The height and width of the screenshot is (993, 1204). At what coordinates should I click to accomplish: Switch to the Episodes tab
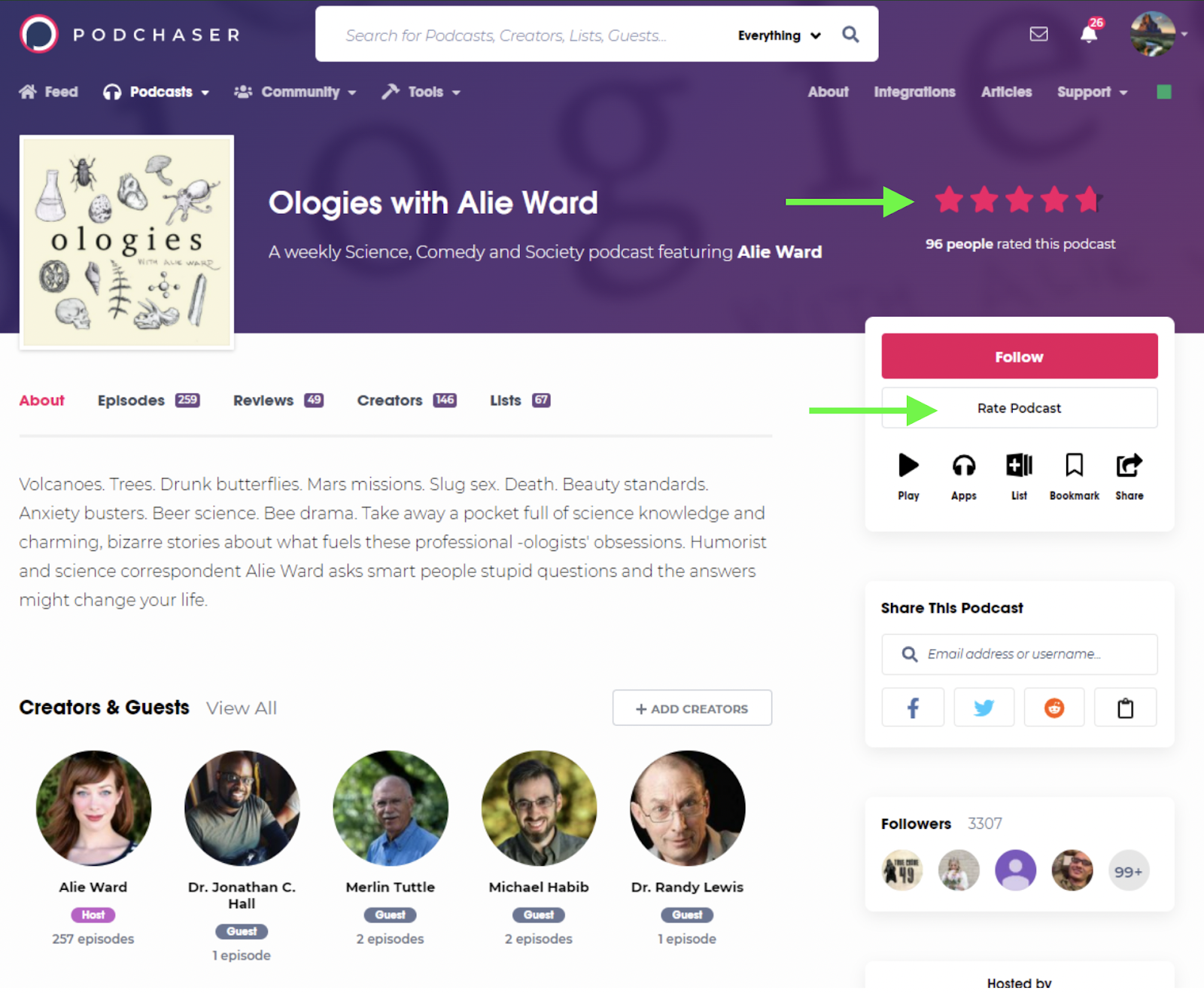[148, 401]
